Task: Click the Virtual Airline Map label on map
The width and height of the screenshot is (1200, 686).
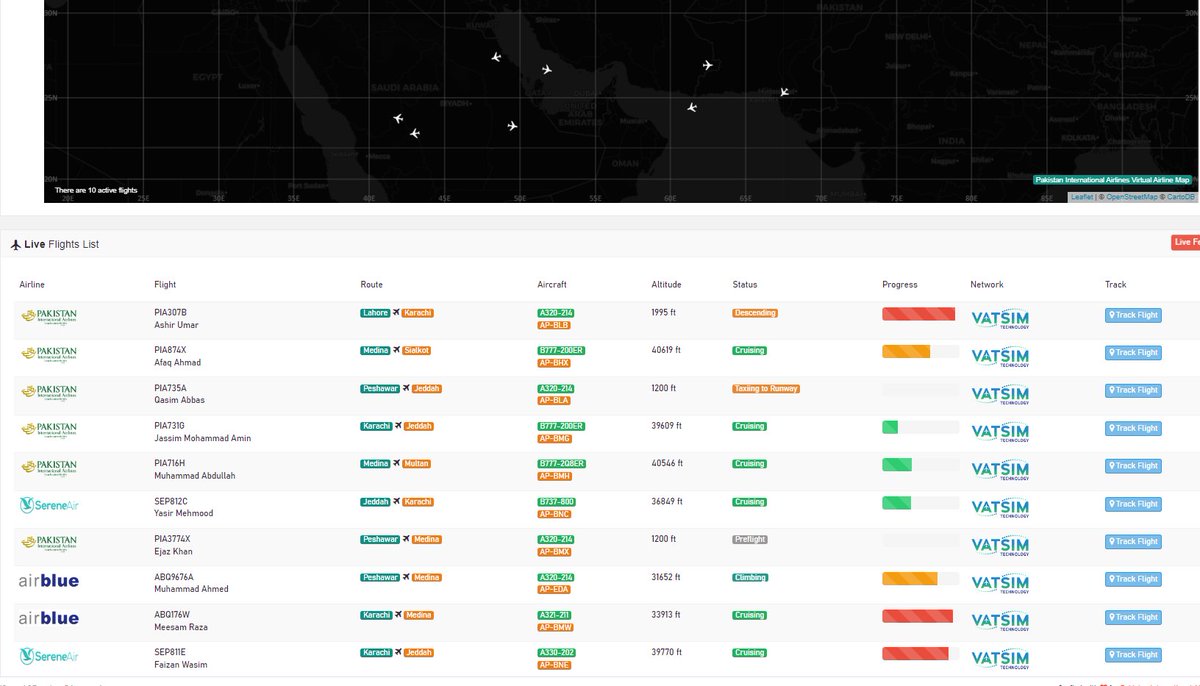Action: pyautogui.click(x=1113, y=180)
